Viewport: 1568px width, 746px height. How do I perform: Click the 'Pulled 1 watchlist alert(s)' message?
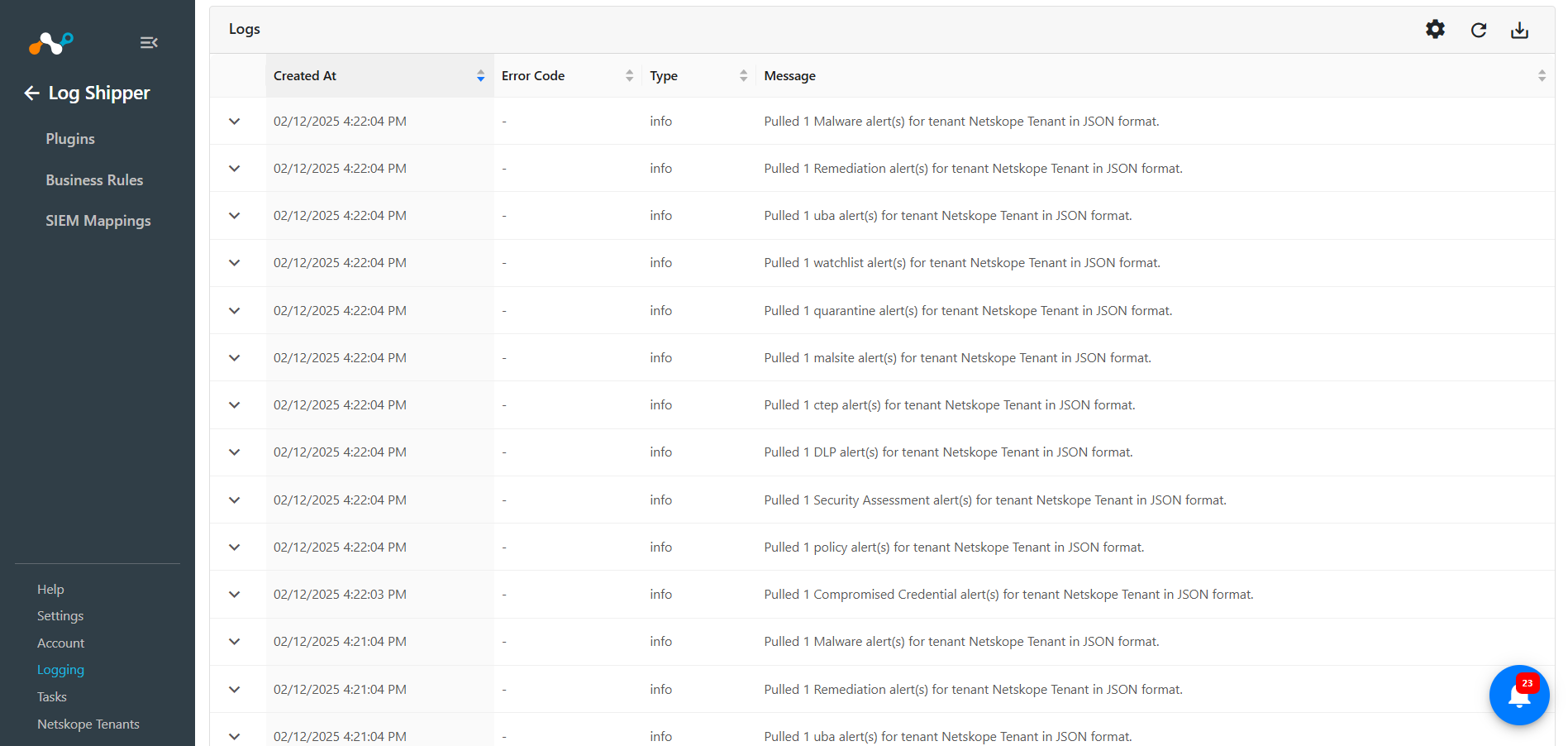tap(962, 263)
